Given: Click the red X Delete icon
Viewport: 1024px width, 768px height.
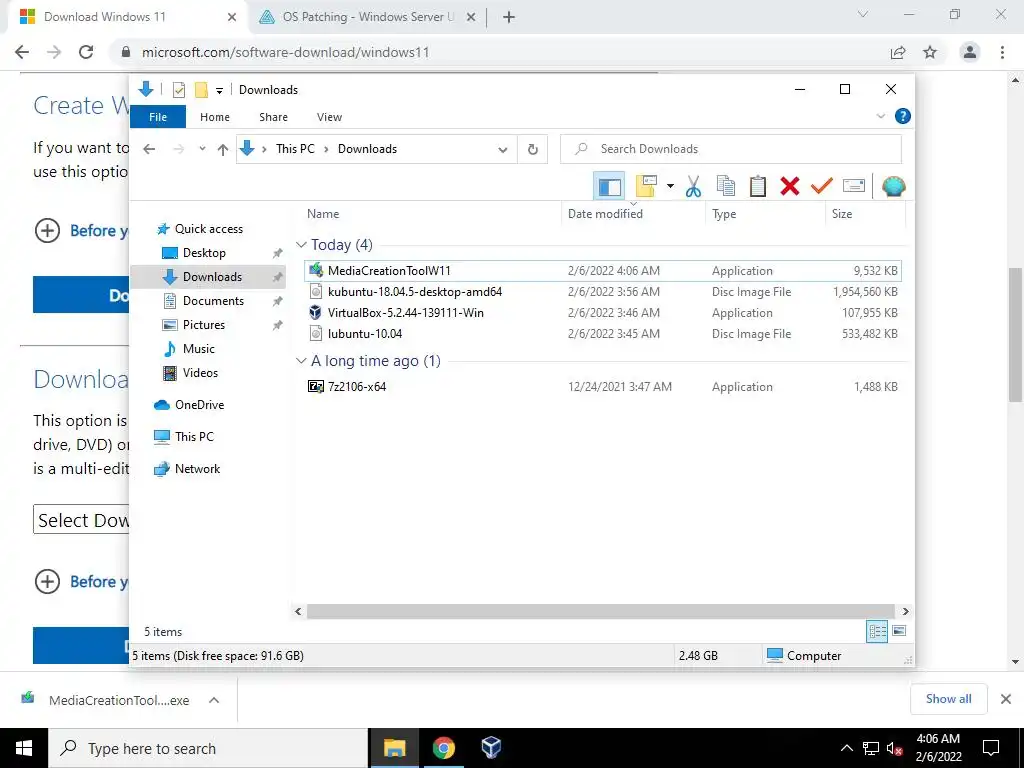Looking at the screenshot, I should tap(790, 187).
